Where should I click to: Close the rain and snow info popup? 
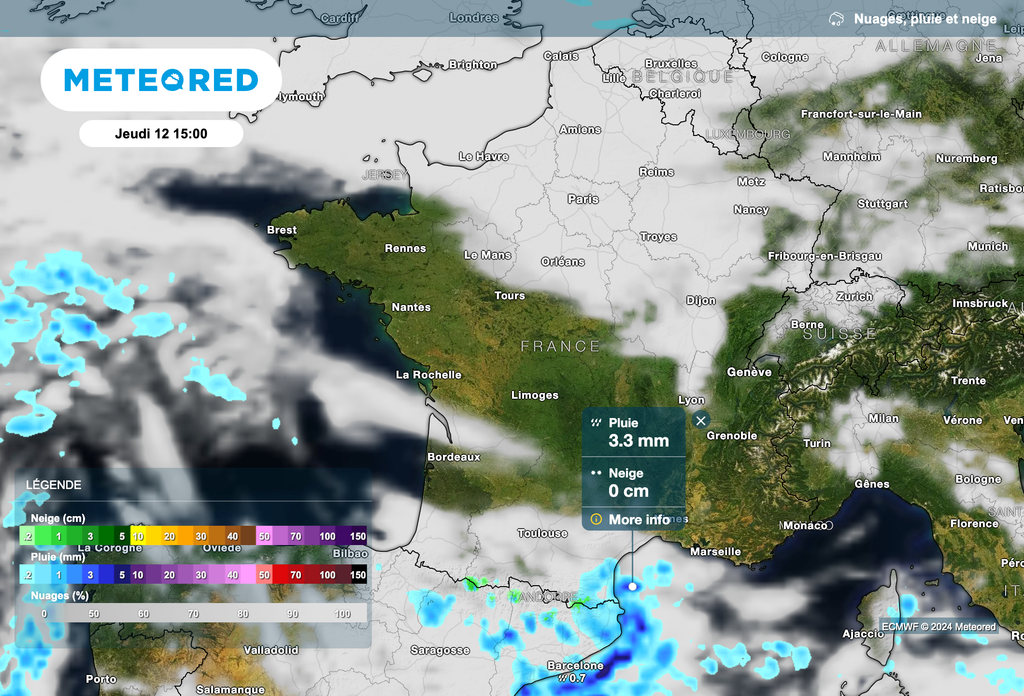click(701, 421)
